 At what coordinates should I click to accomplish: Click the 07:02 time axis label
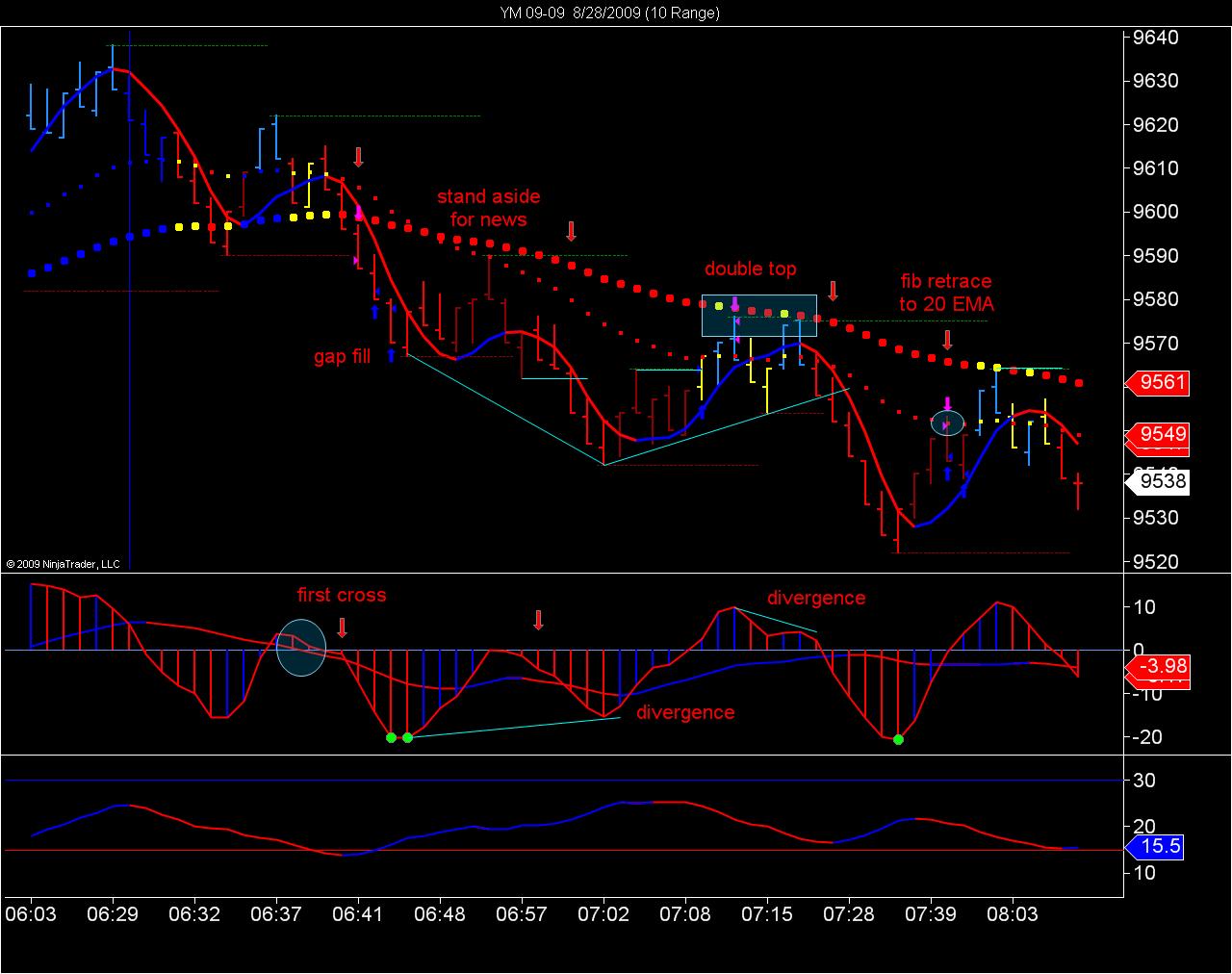[x=603, y=913]
